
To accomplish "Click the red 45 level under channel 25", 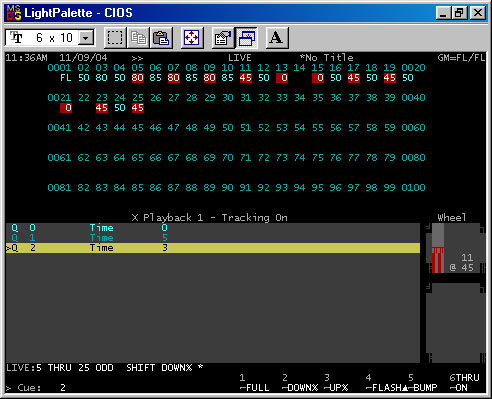I will point(138,108).
